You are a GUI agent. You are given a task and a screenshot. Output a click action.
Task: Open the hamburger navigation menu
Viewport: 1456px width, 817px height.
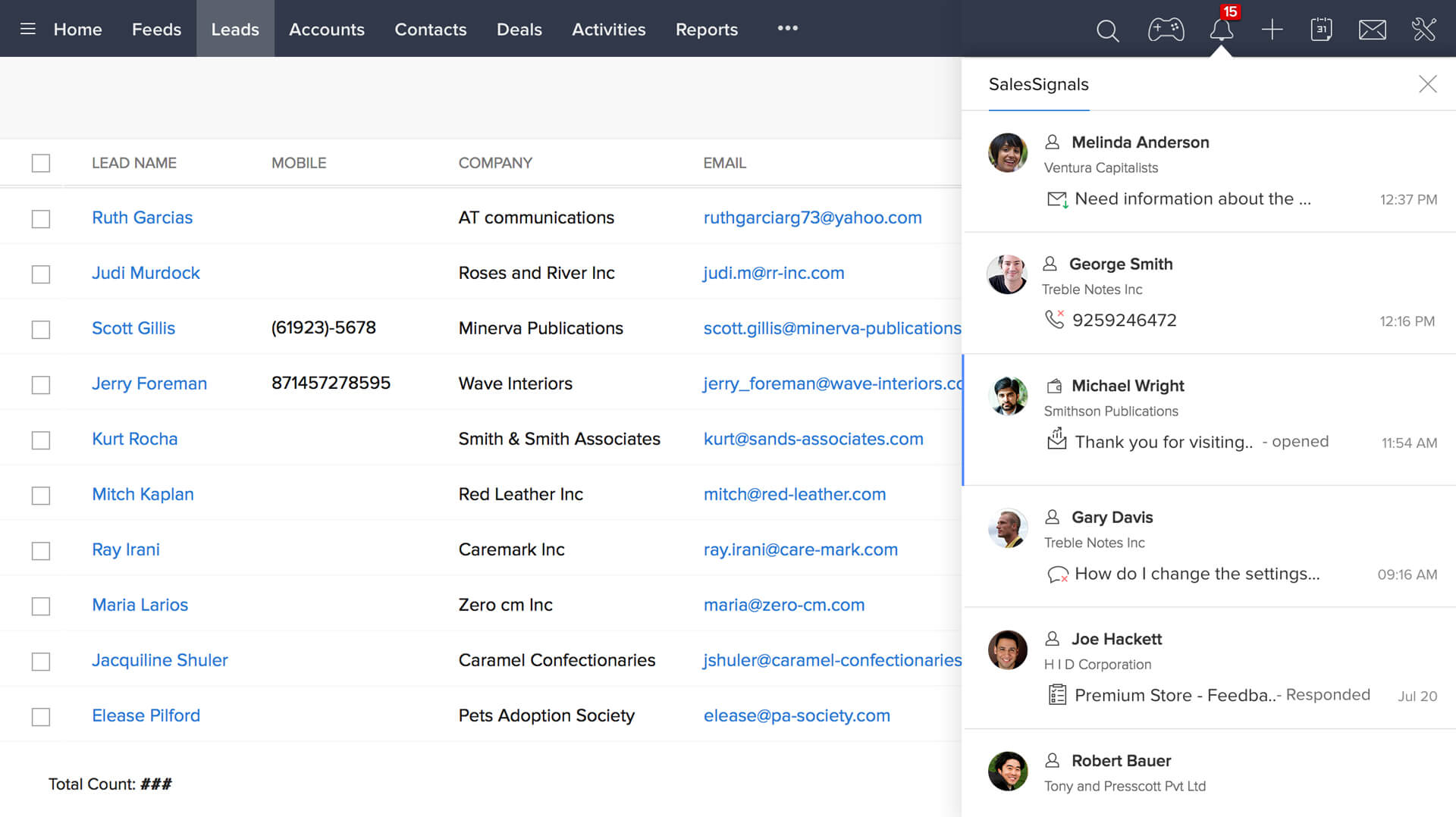pos(27,29)
